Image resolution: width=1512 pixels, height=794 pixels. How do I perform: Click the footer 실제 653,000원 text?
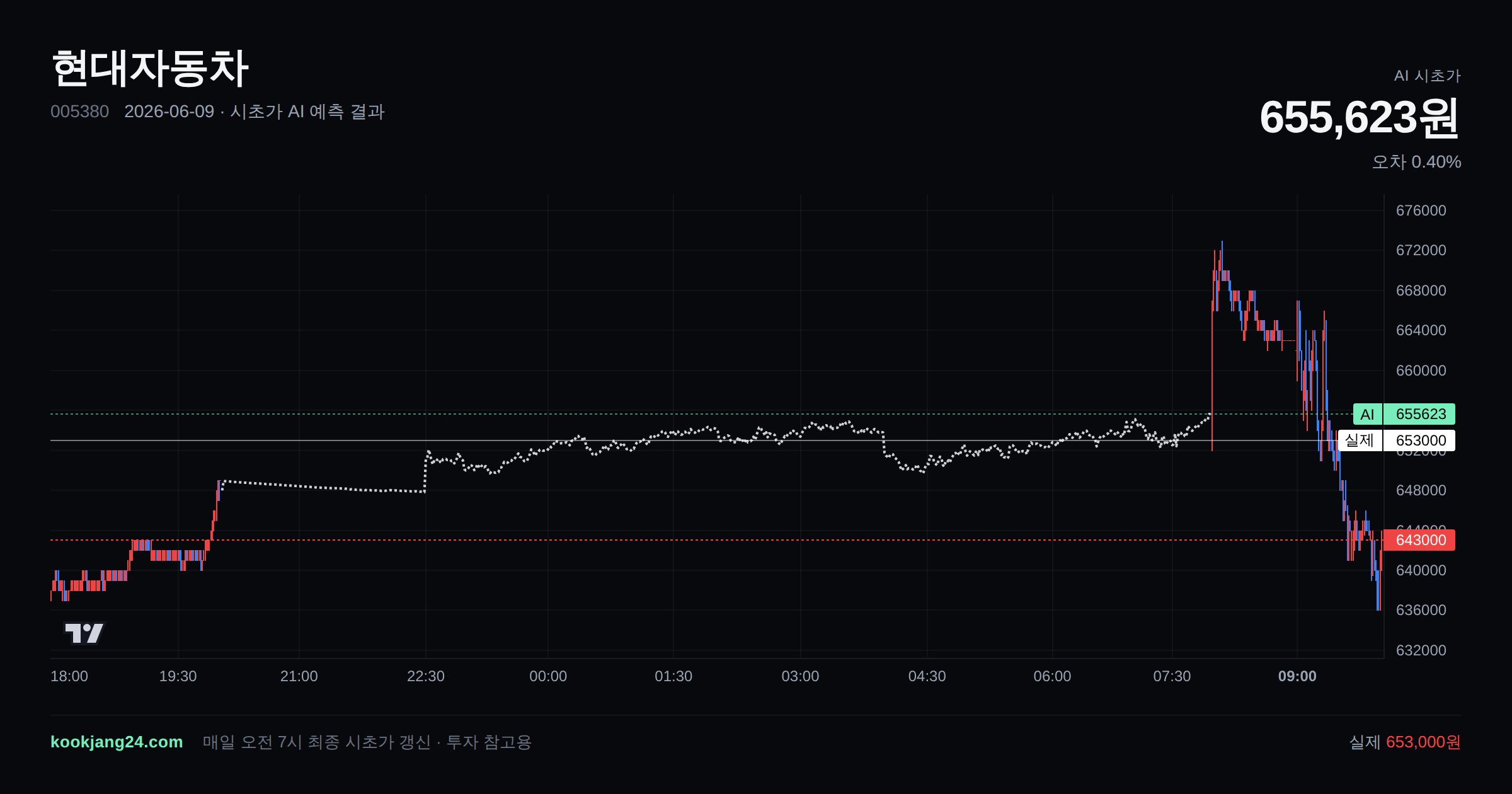(x=1405, y=742)
